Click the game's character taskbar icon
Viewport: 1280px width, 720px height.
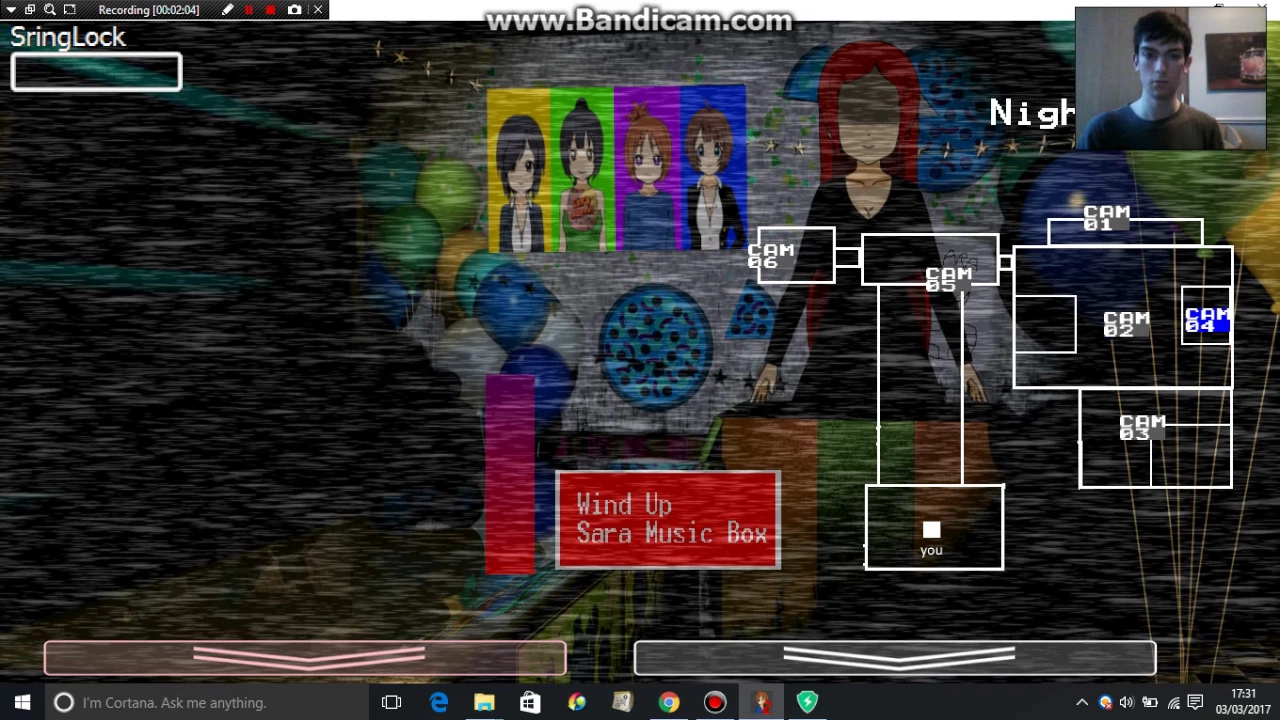[x=761, y=702]
